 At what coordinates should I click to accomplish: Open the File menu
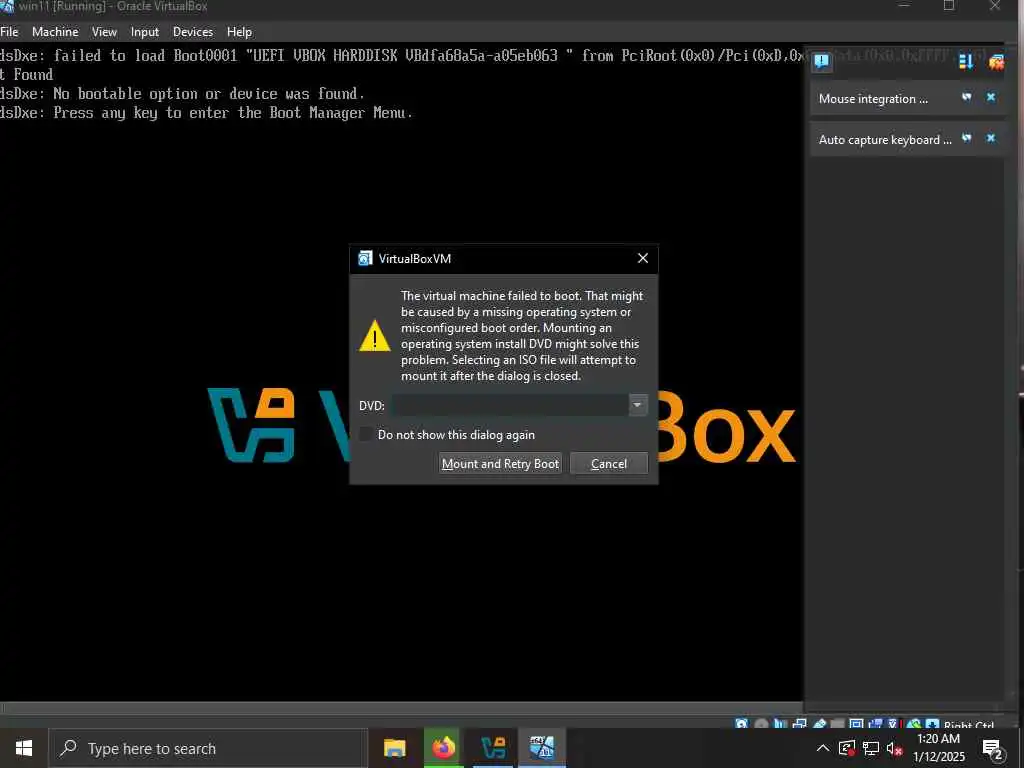point(9,31)
